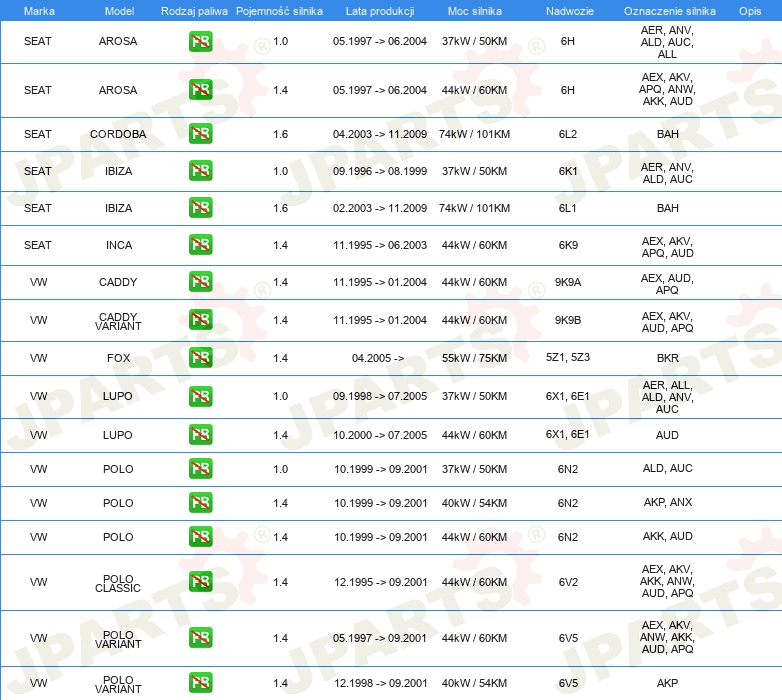Click fuel icon in SEAT CORDOBA row
The width and height of the screenshot is (782, 700).
[200, 134]
